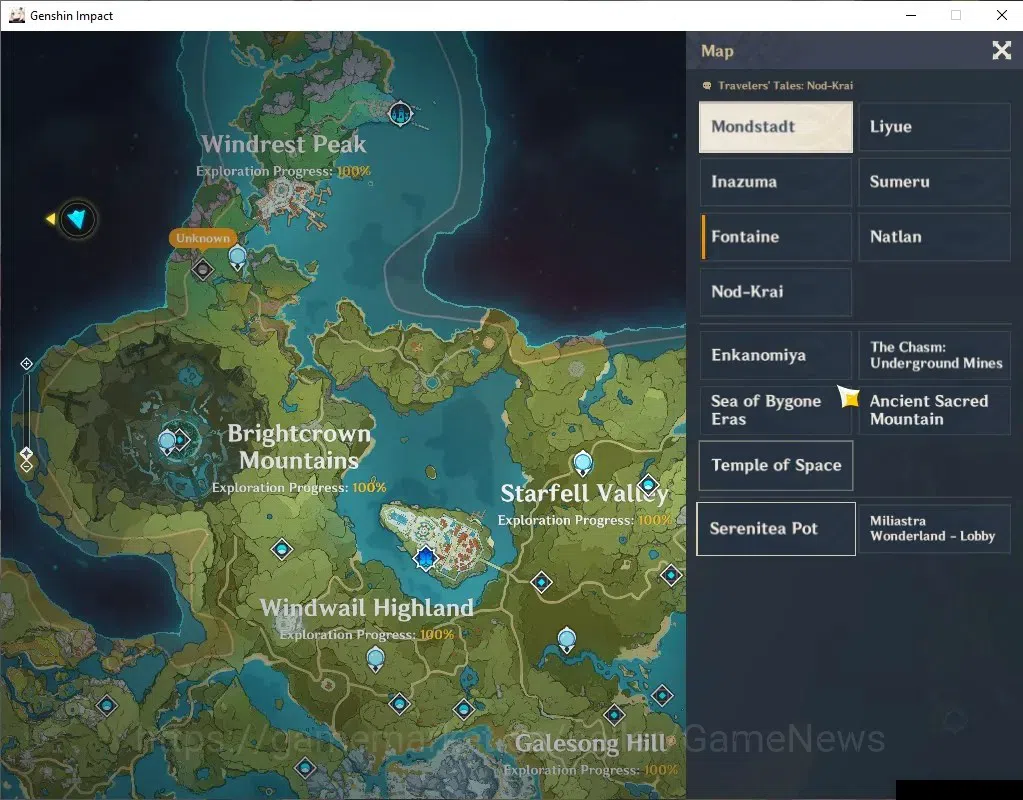Maximize the Genshin Impact window
1023x800 pixels.
coord(956,15)
